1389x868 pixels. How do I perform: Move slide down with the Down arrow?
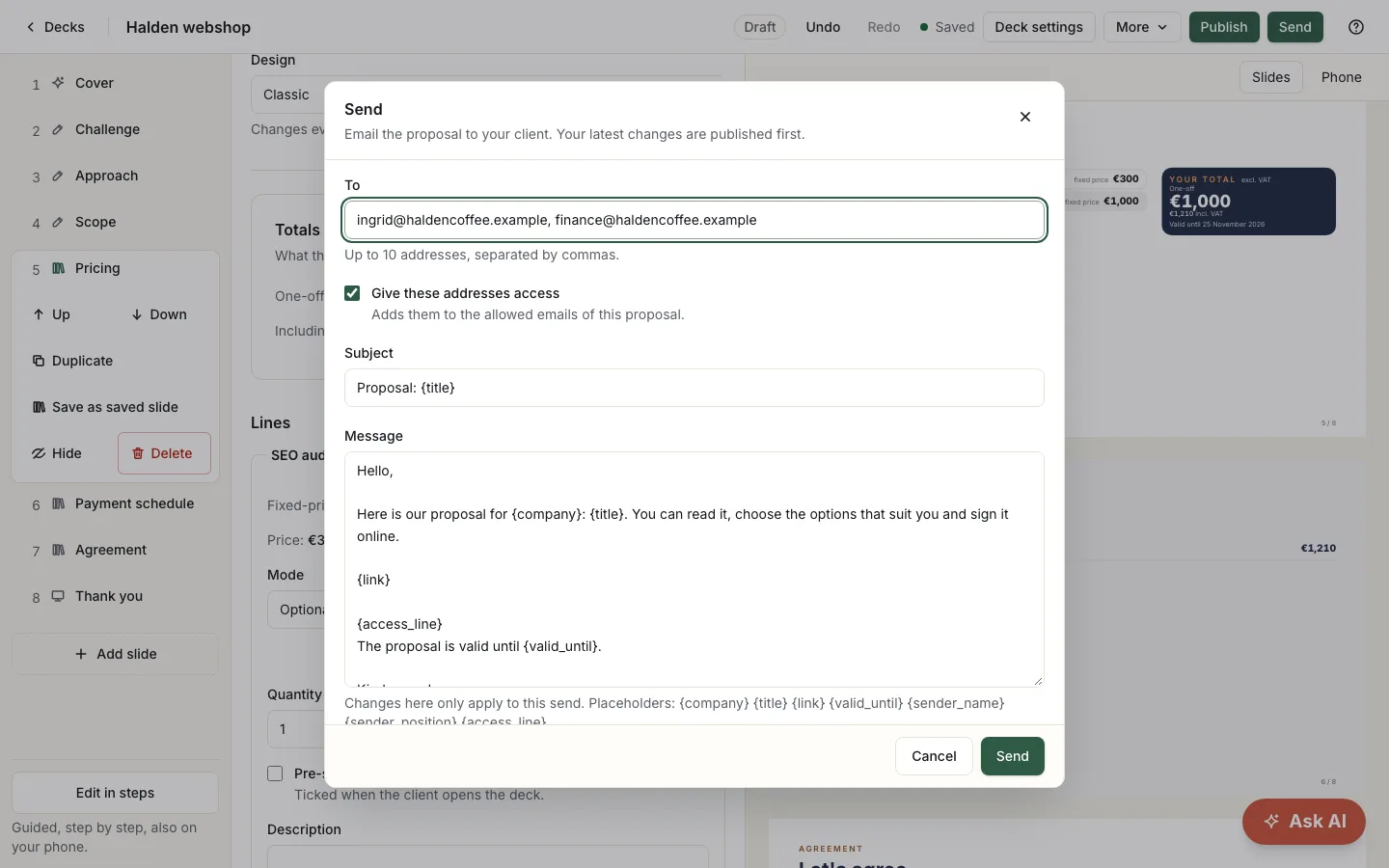pyautogui.click(x=159, y=314)
